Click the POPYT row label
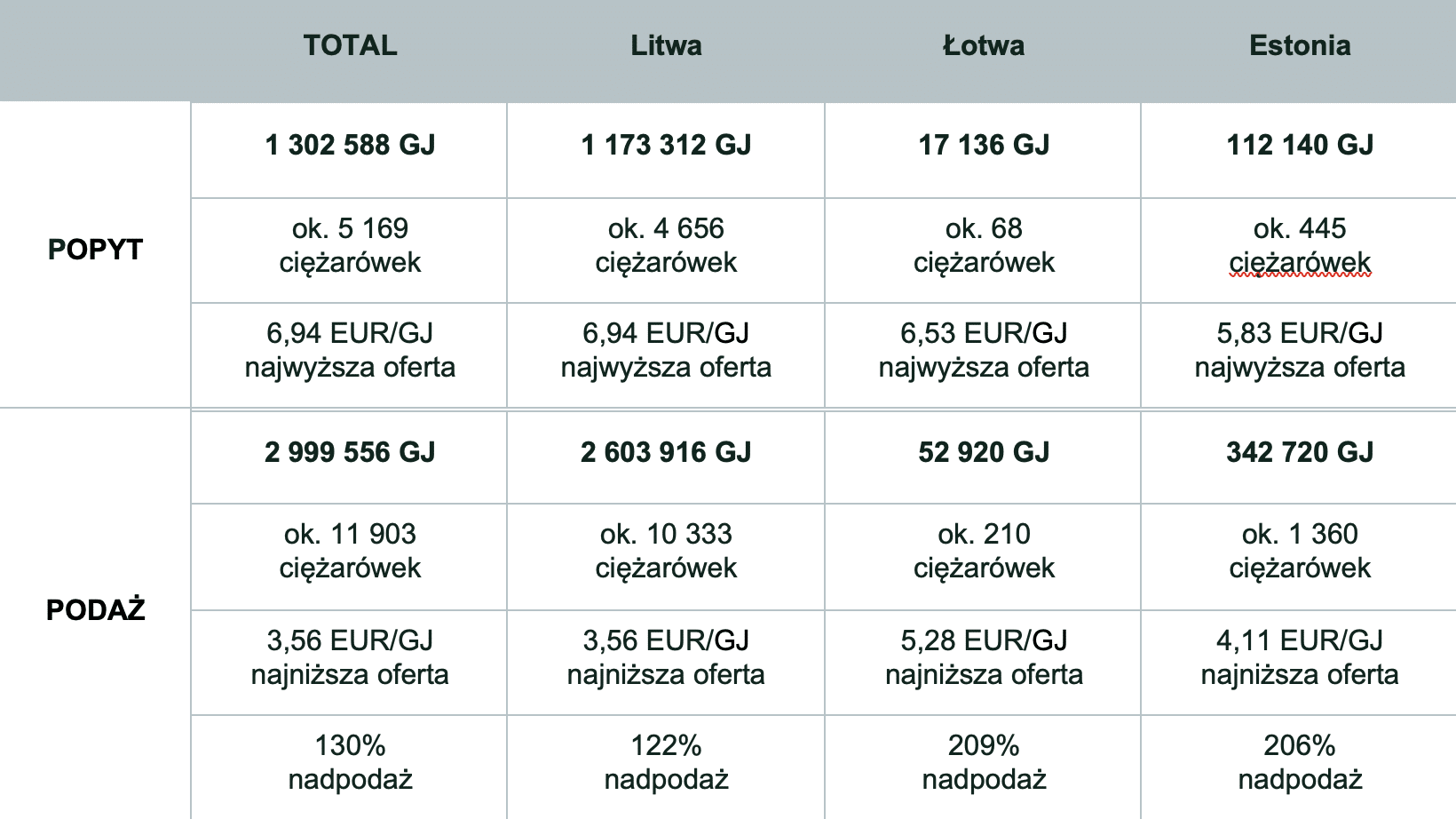Screen dimensions: 1456x819 [95, 250]
